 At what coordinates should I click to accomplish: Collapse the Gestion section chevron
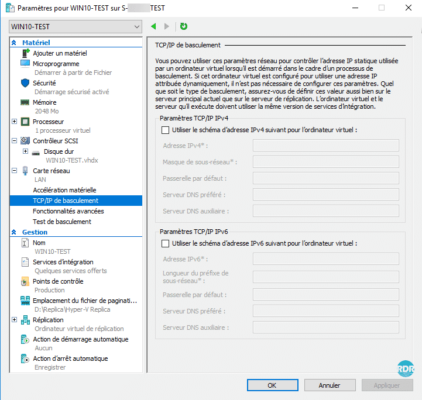point(14,232)
